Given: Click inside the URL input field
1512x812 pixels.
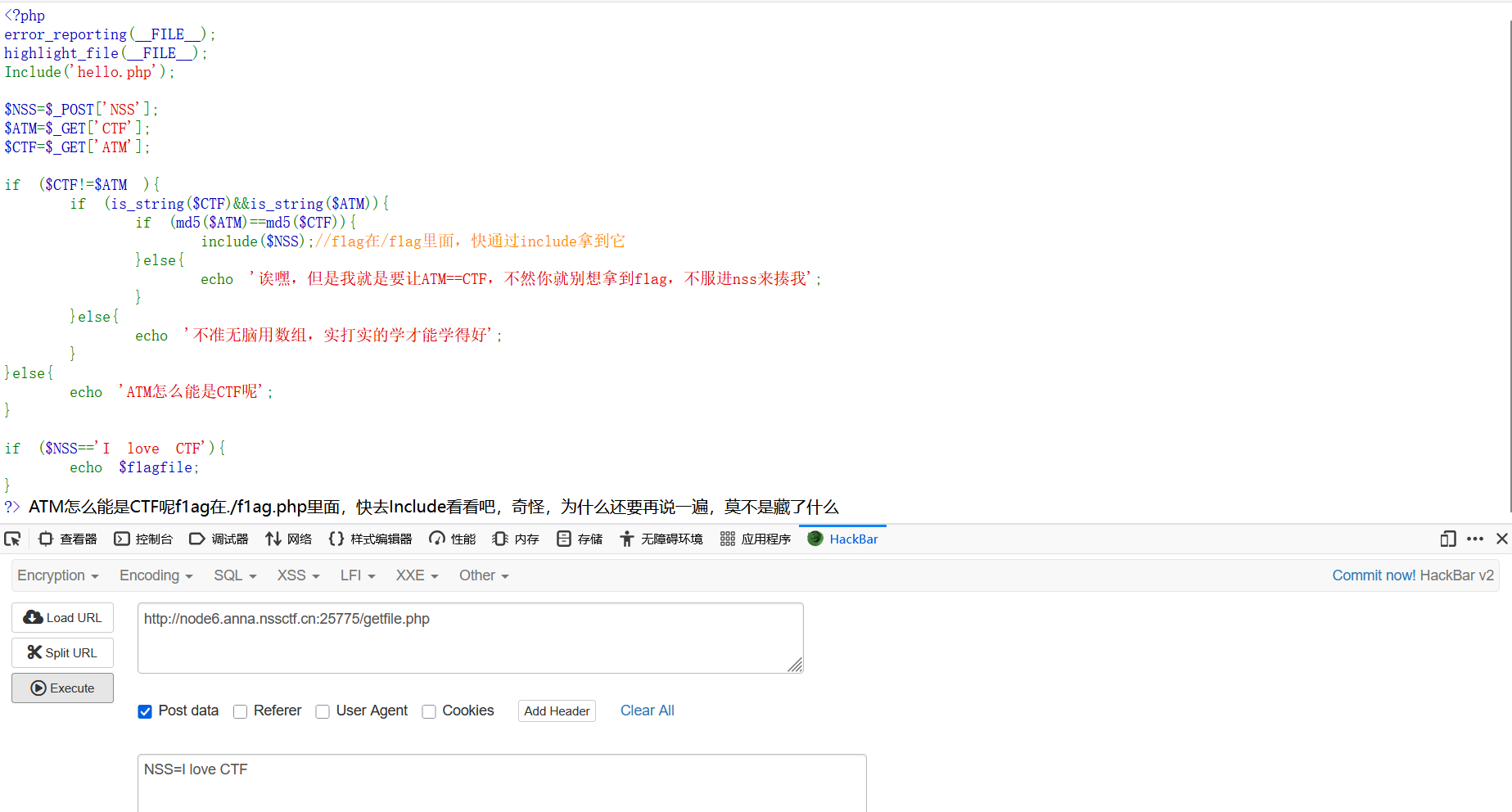Looking at the screenshot, I should coord(471,638).
